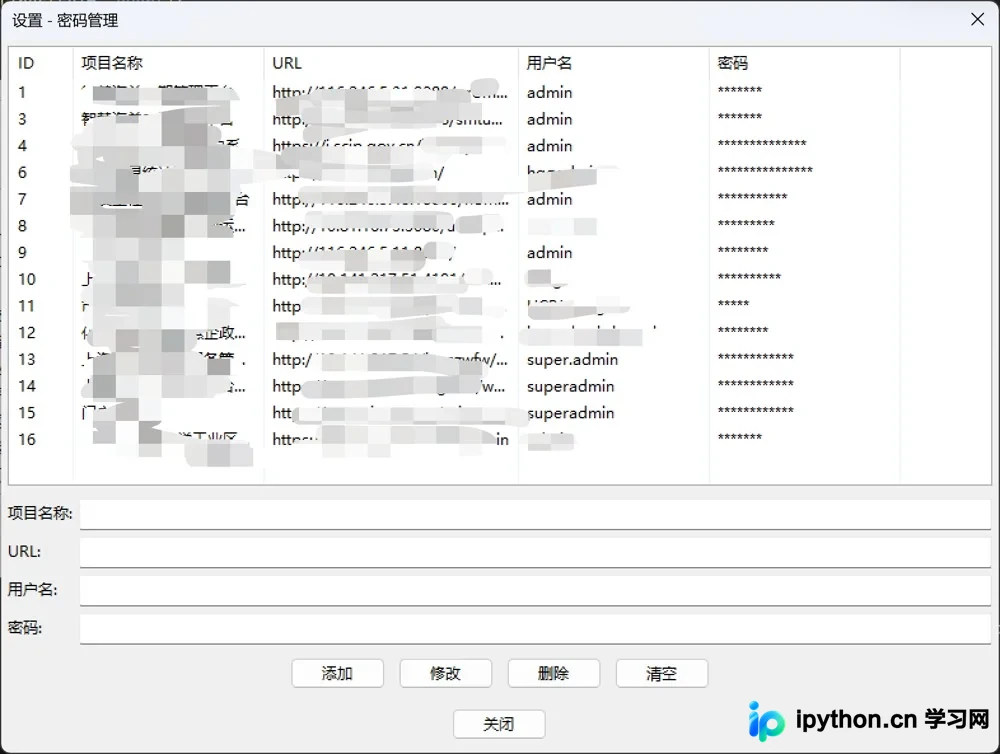
Task: Focus the URL input field
Action: [535, 552]
